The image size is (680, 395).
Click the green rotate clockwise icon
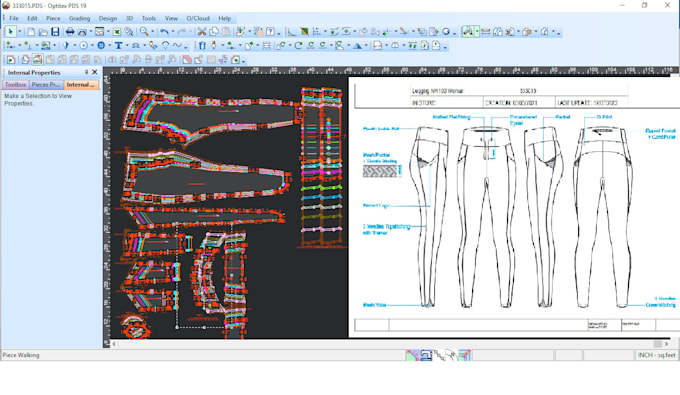pos(298,46)
